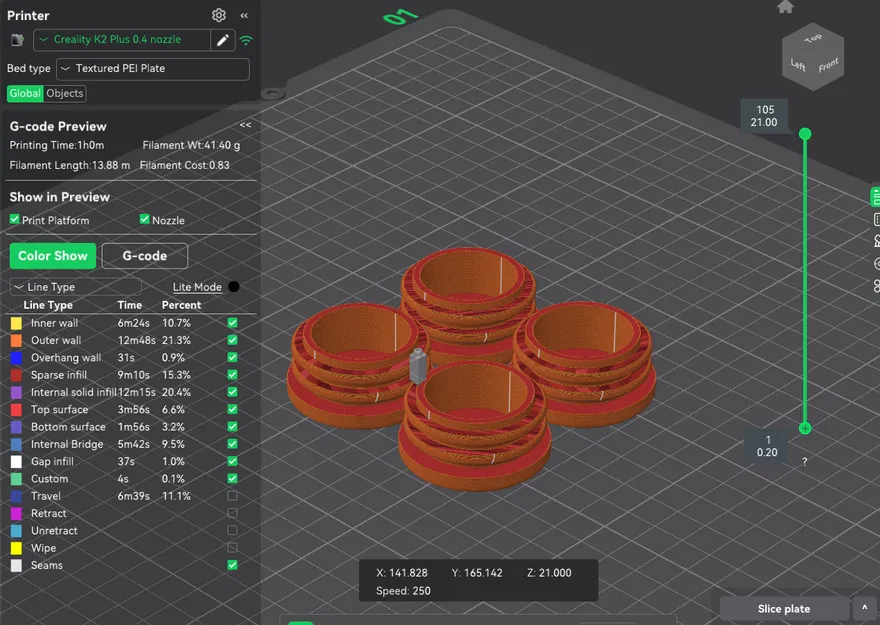880x625 pixels.
Task: Edit printer preset with pencil icon
Action: point(223,40)
